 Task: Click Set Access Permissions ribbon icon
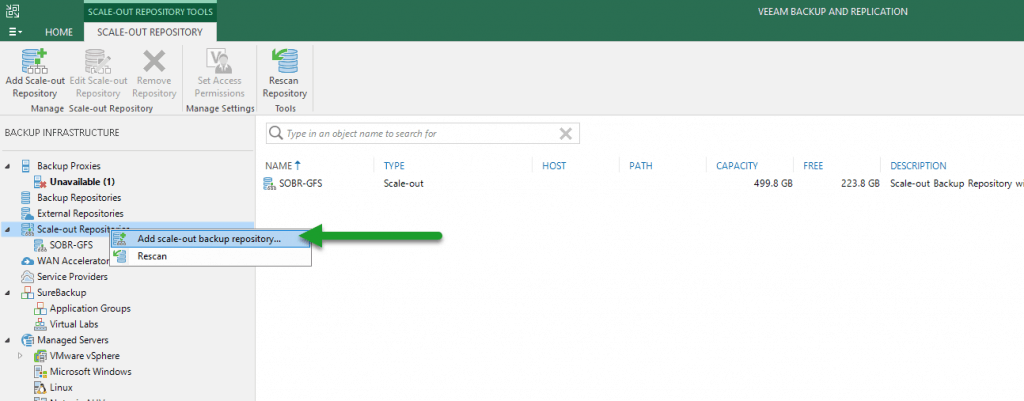click(x=218, y=61)
